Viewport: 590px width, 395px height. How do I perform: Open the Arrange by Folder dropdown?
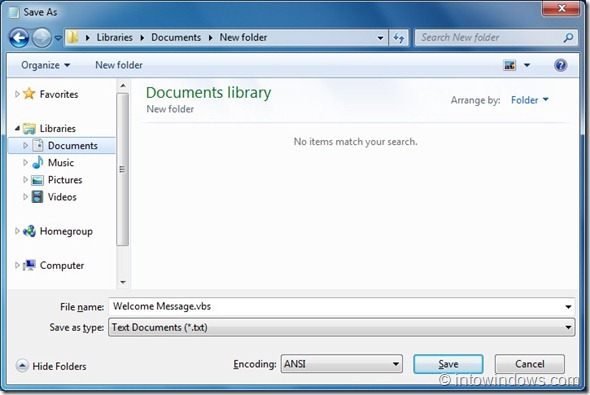pyautogui.click(x=529, y=100)
